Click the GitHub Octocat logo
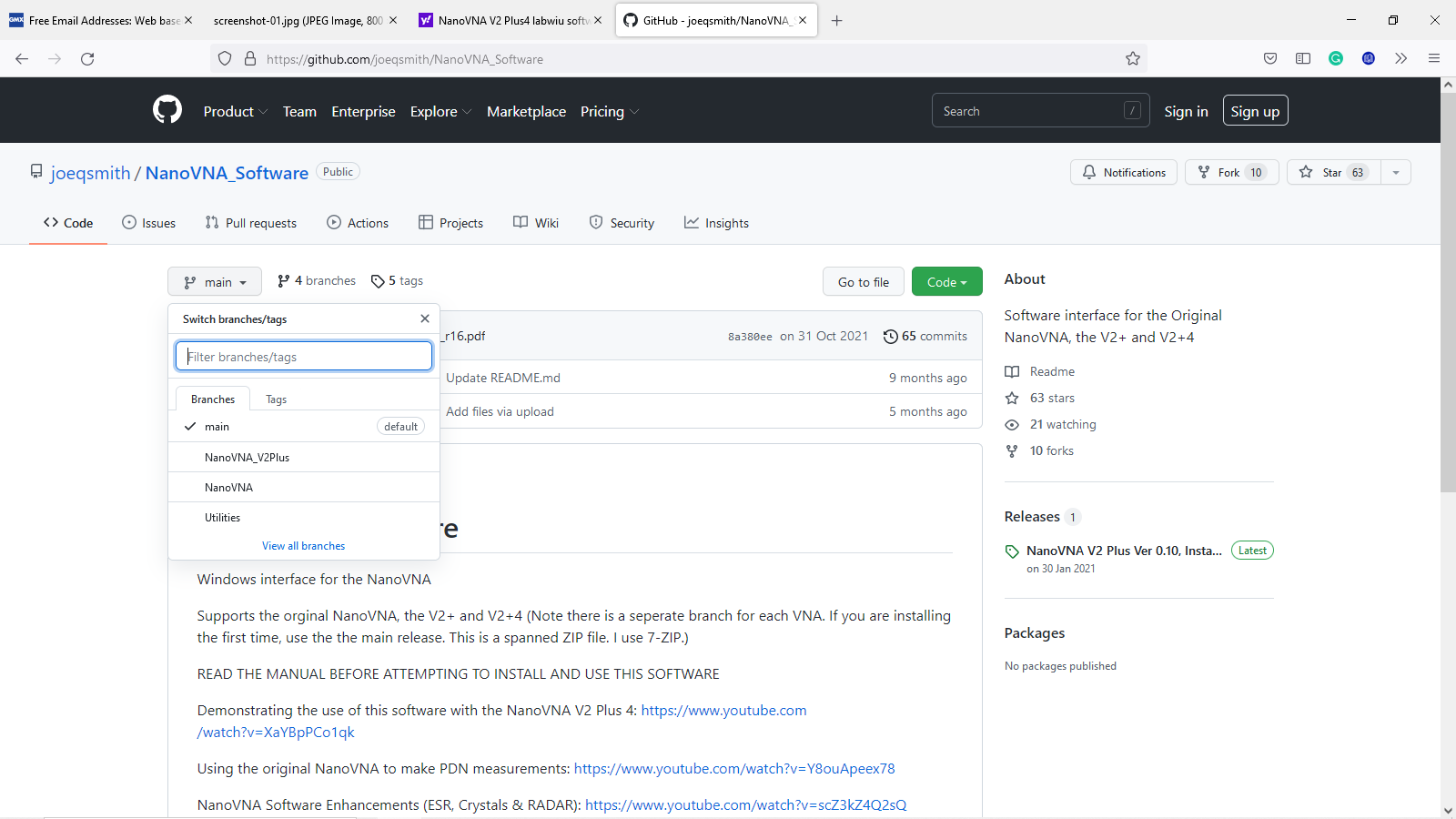 pyautogui.click(x=167, y=110)
